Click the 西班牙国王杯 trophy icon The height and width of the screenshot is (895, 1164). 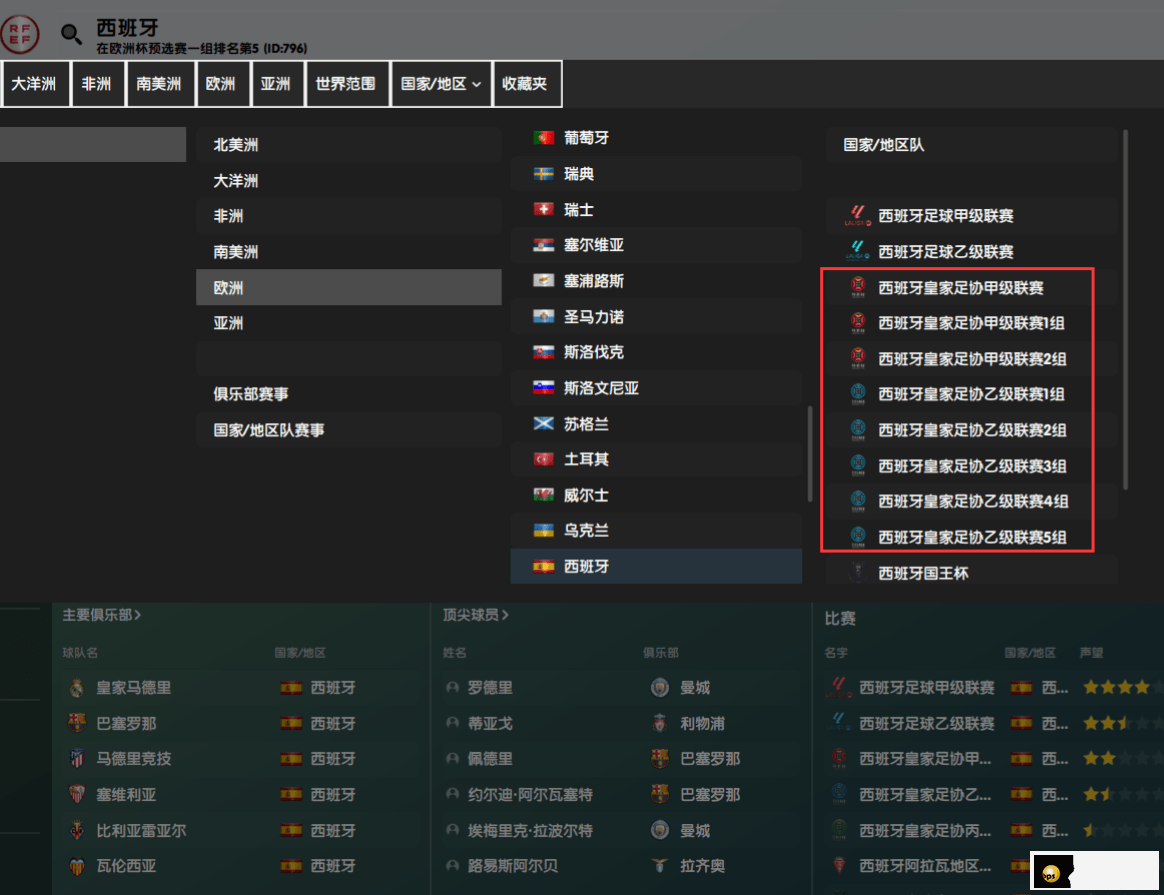pos(857,573)
